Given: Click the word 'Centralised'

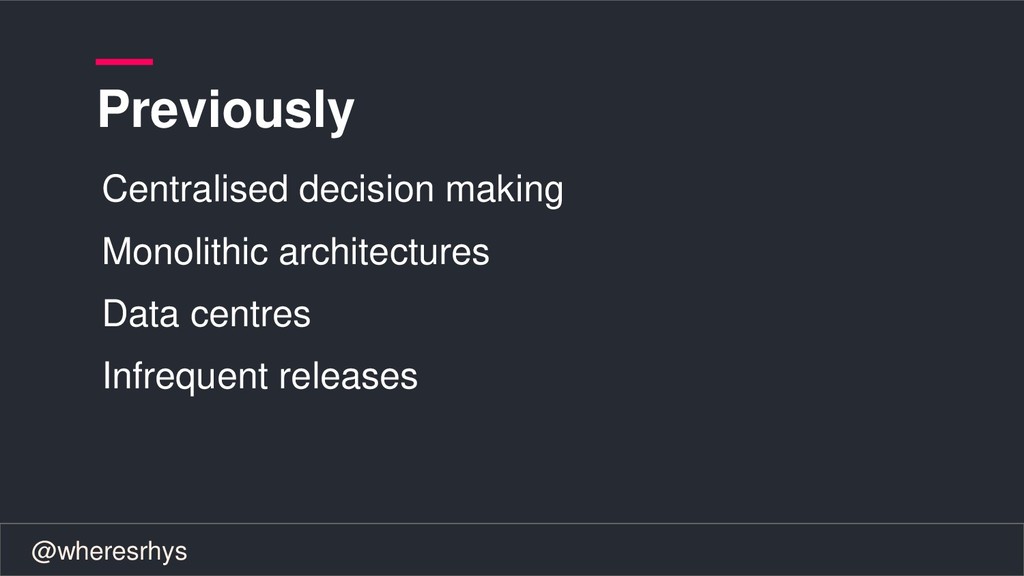Looking at the screenshot, I should [195, 189].
